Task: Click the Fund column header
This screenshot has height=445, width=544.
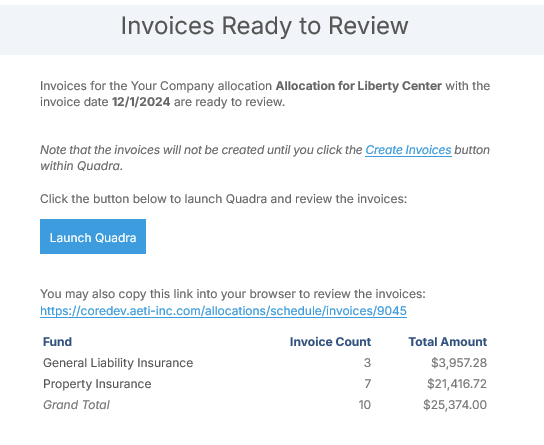Action: (58, 342)
